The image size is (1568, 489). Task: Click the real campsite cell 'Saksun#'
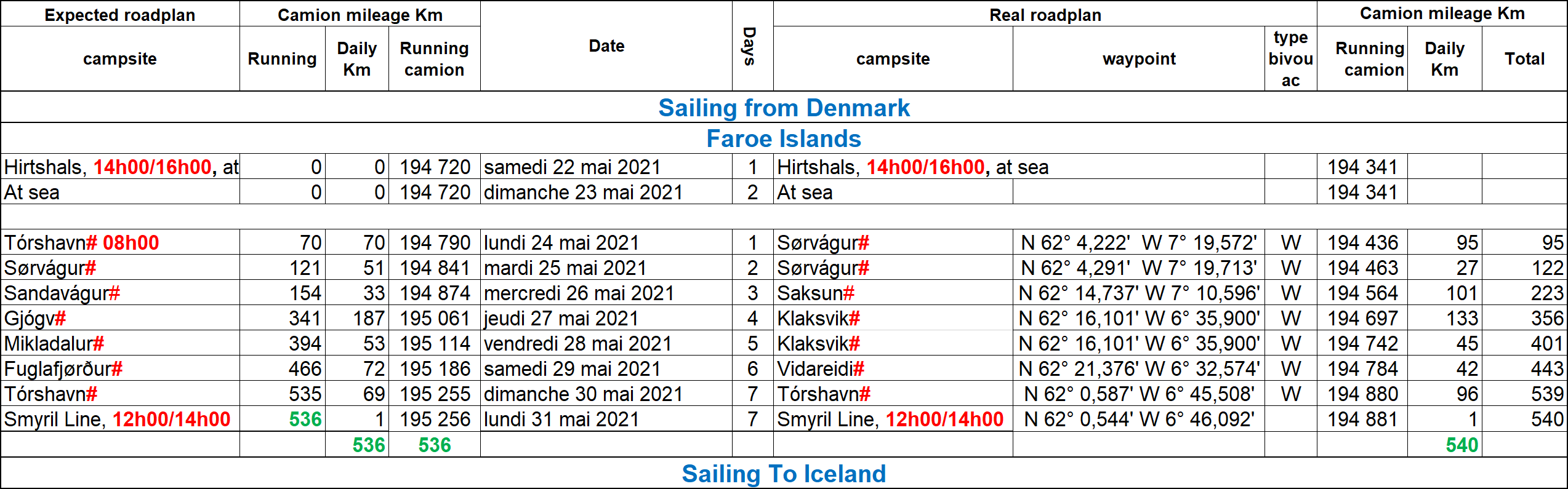pyautogui.click(x=816, y=293)
